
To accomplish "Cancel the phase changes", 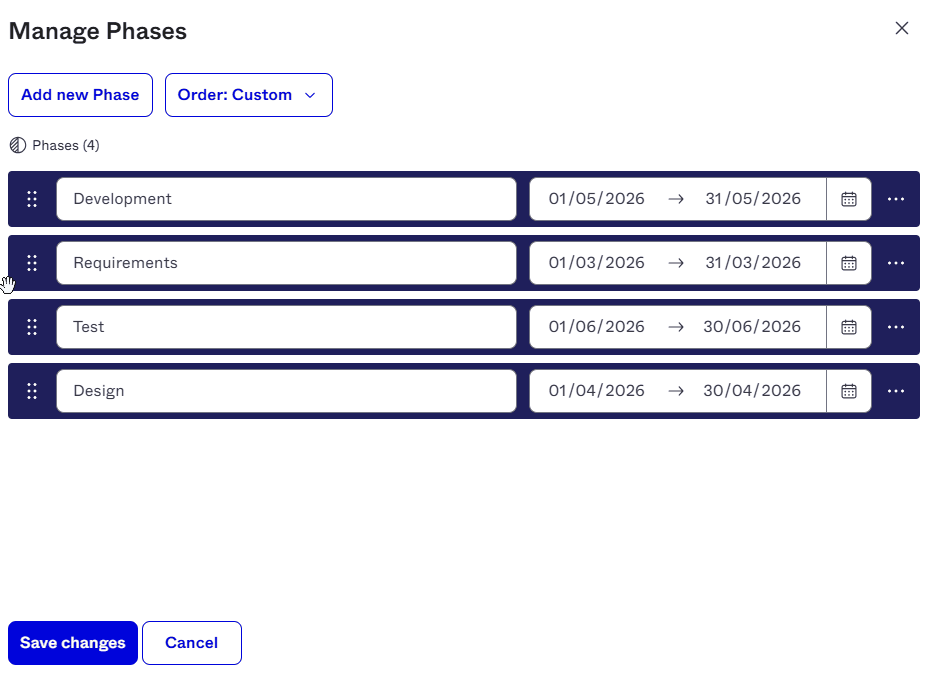I will tap(192, 643).
